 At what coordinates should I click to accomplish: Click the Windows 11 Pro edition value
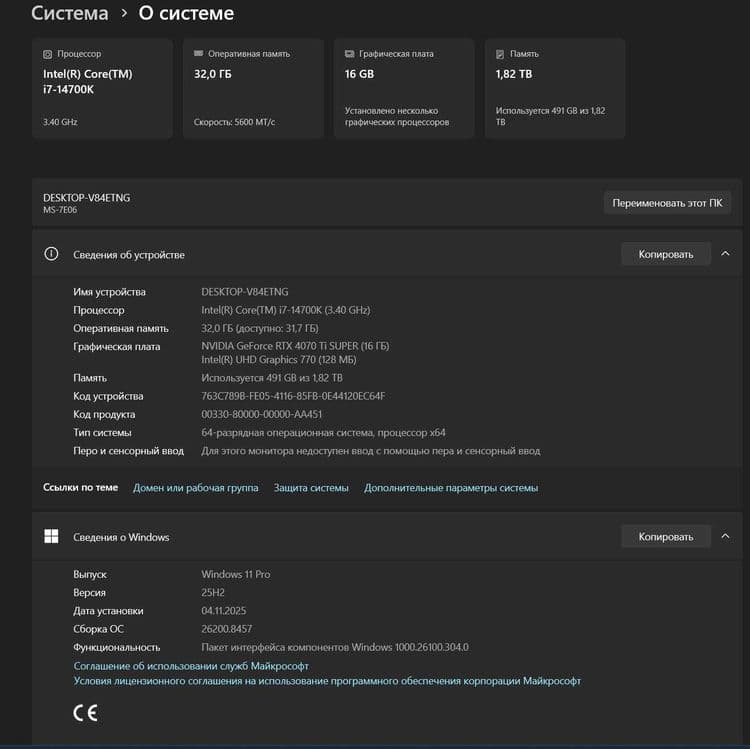(236, 574)
